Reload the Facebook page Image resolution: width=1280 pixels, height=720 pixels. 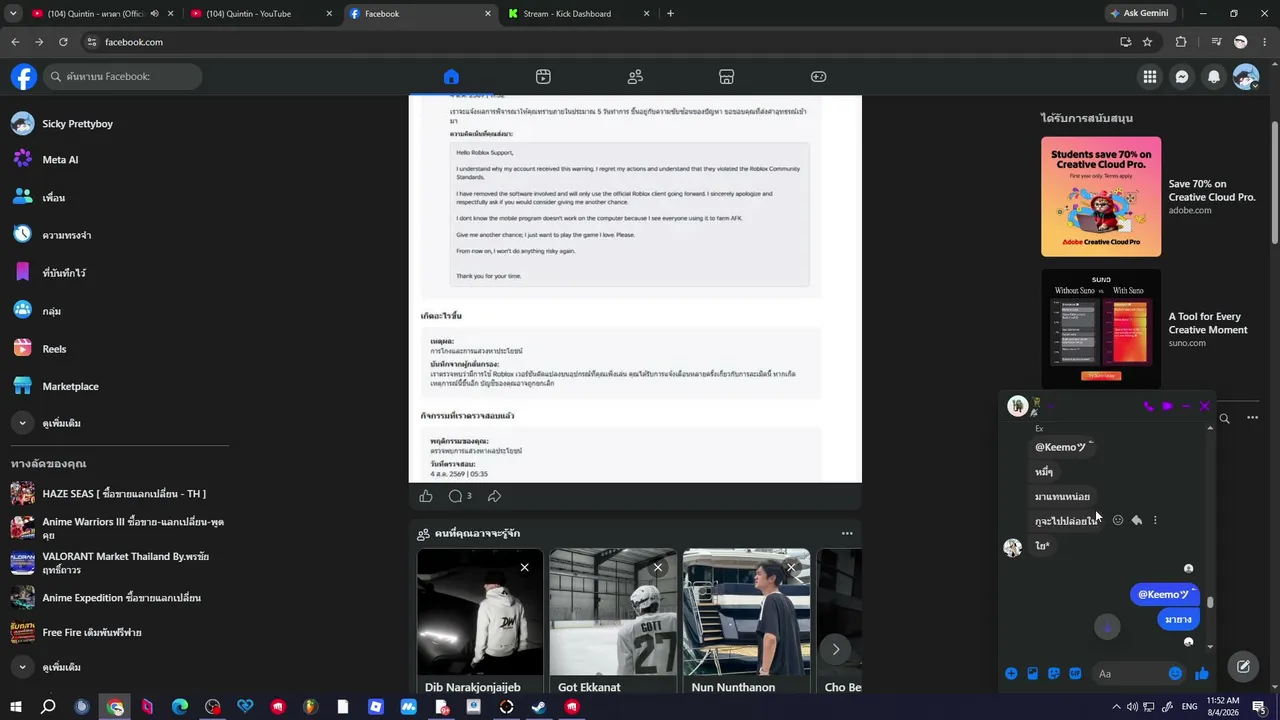[63, 42]
